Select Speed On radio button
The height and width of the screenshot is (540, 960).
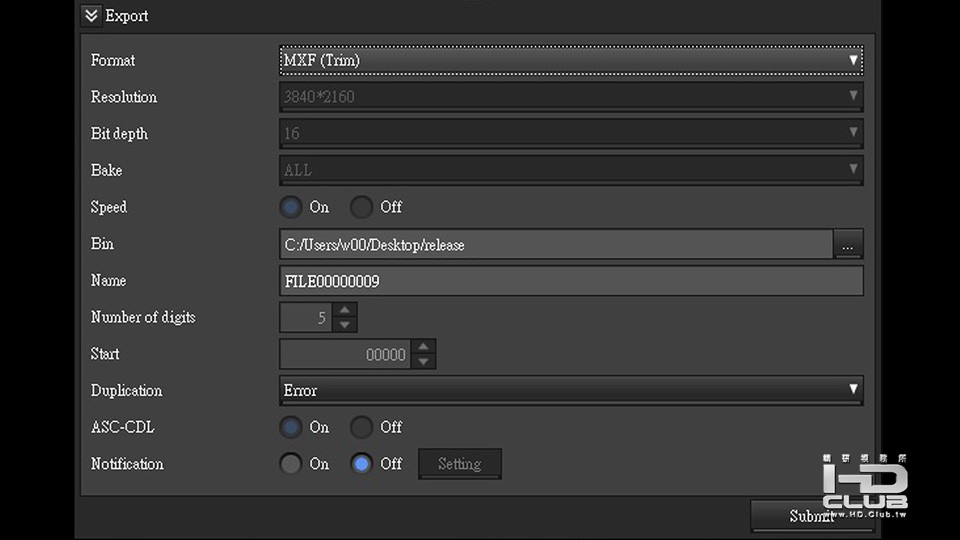pos(291,207)
